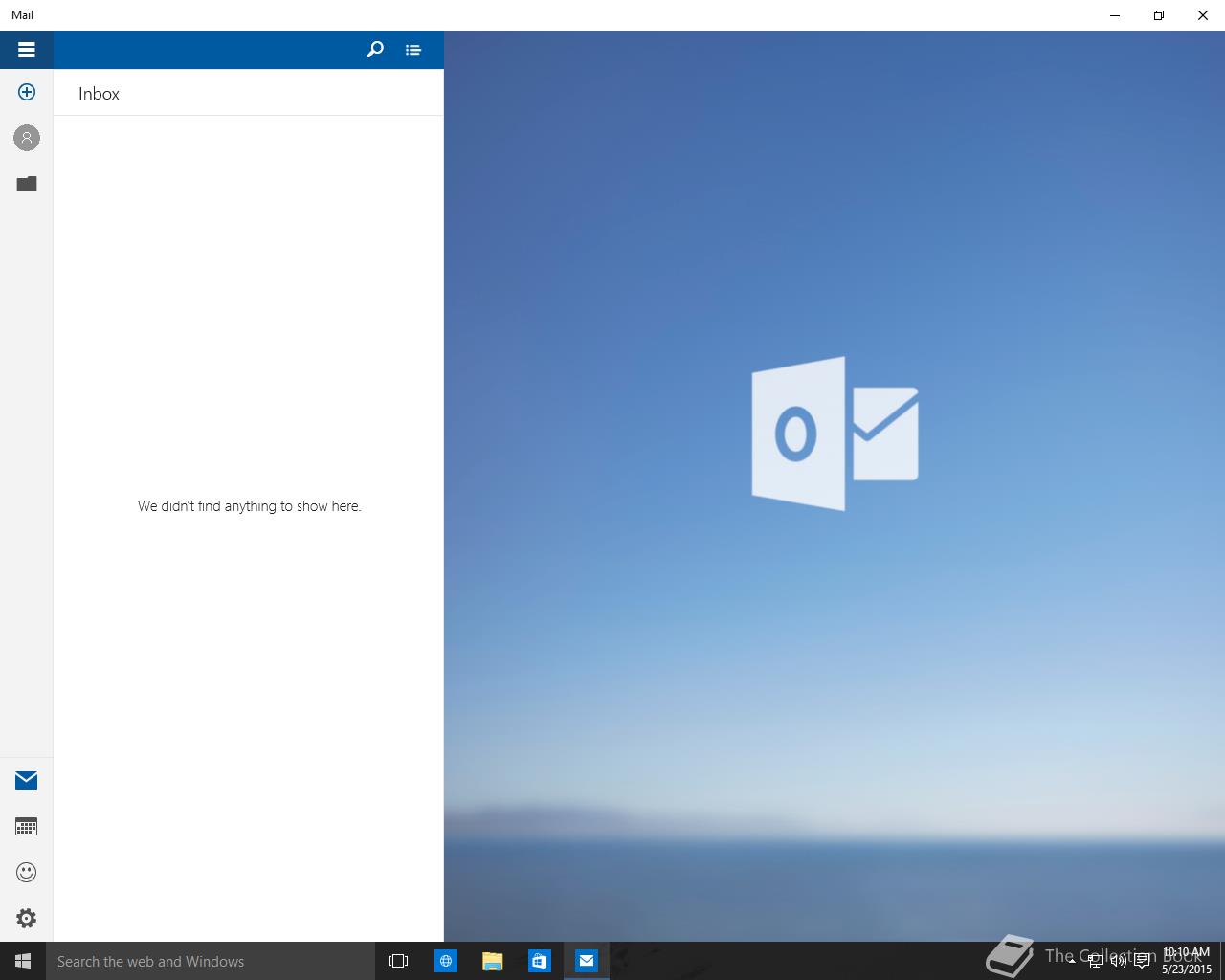Select the Mail envelope icon in sidebar

pos(27,780)
